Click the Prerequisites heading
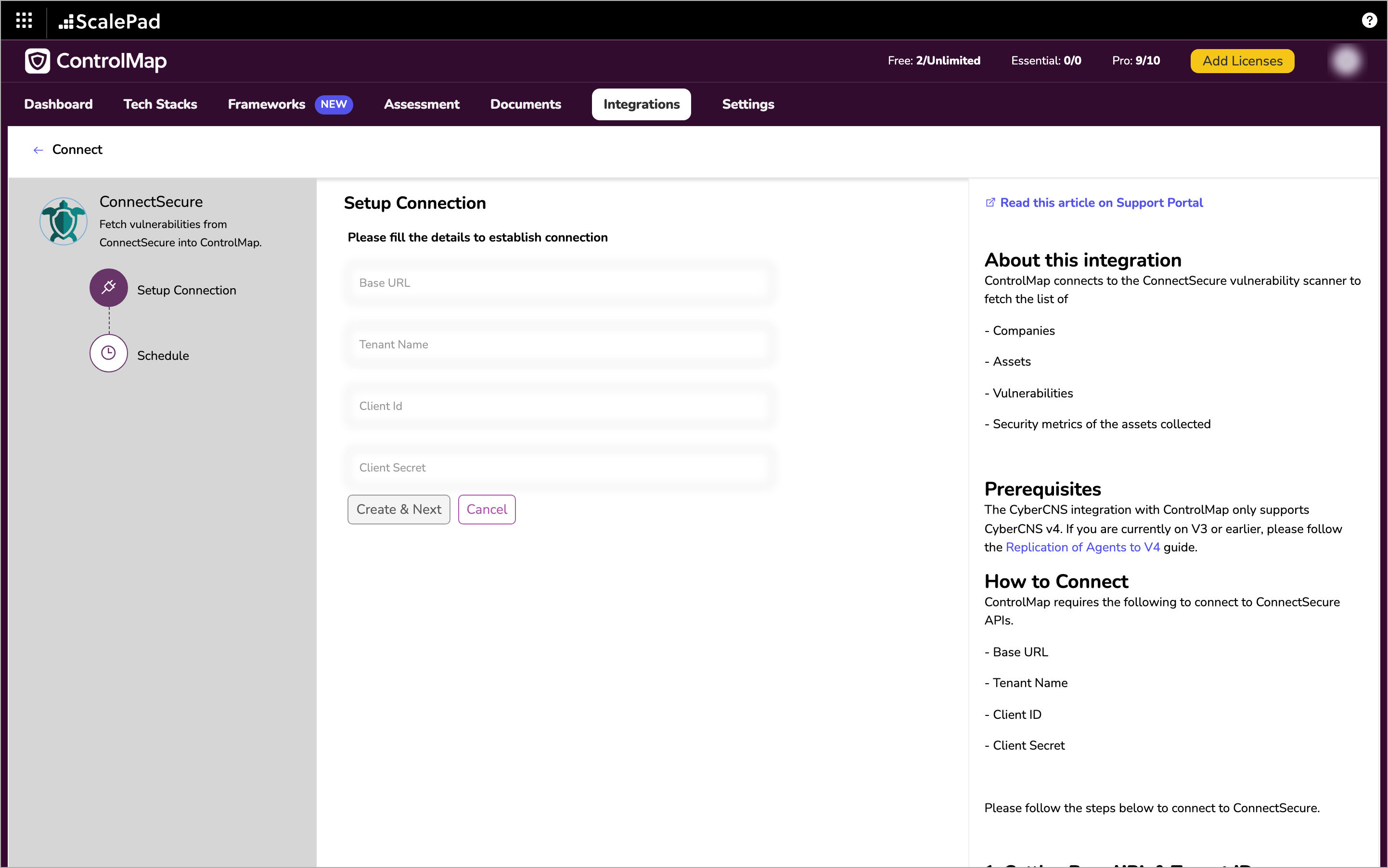 click(x=1042, y=489)
